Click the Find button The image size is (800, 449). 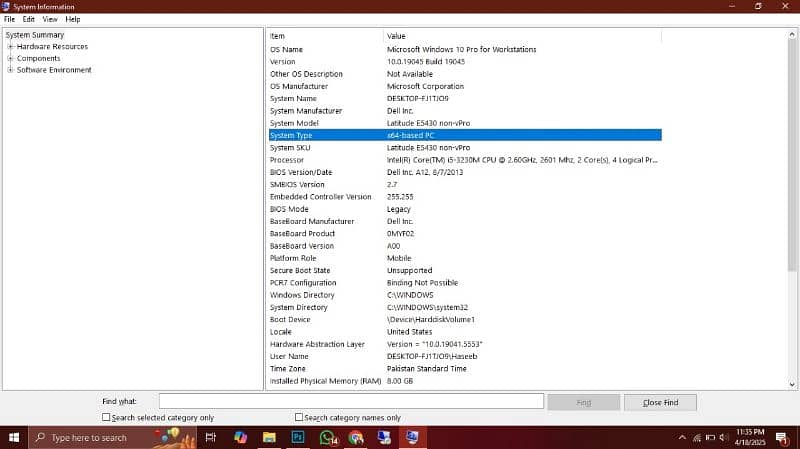(x=584, y=402)
